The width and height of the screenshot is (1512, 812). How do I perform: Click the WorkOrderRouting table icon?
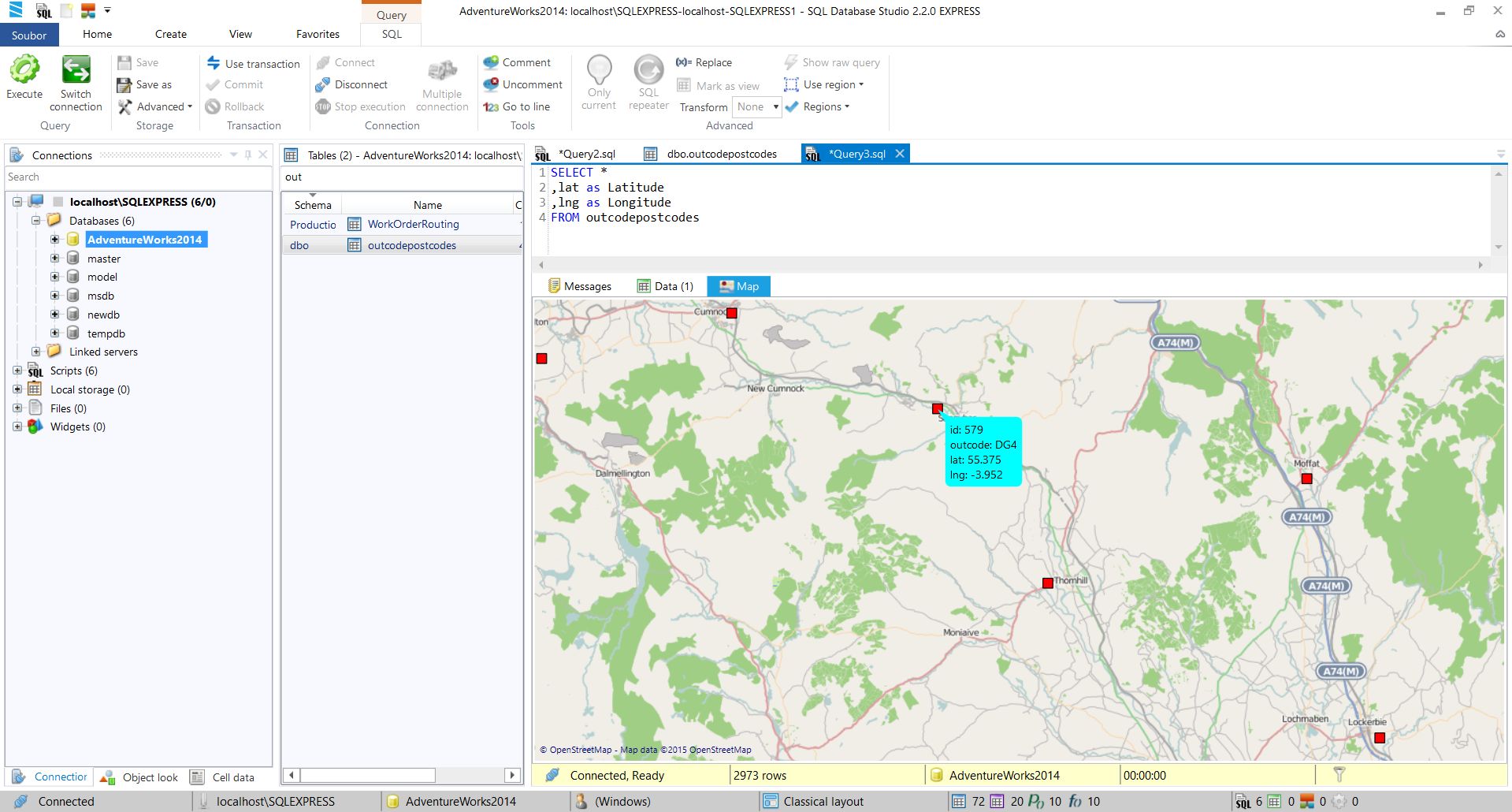(x=355, y=224)
